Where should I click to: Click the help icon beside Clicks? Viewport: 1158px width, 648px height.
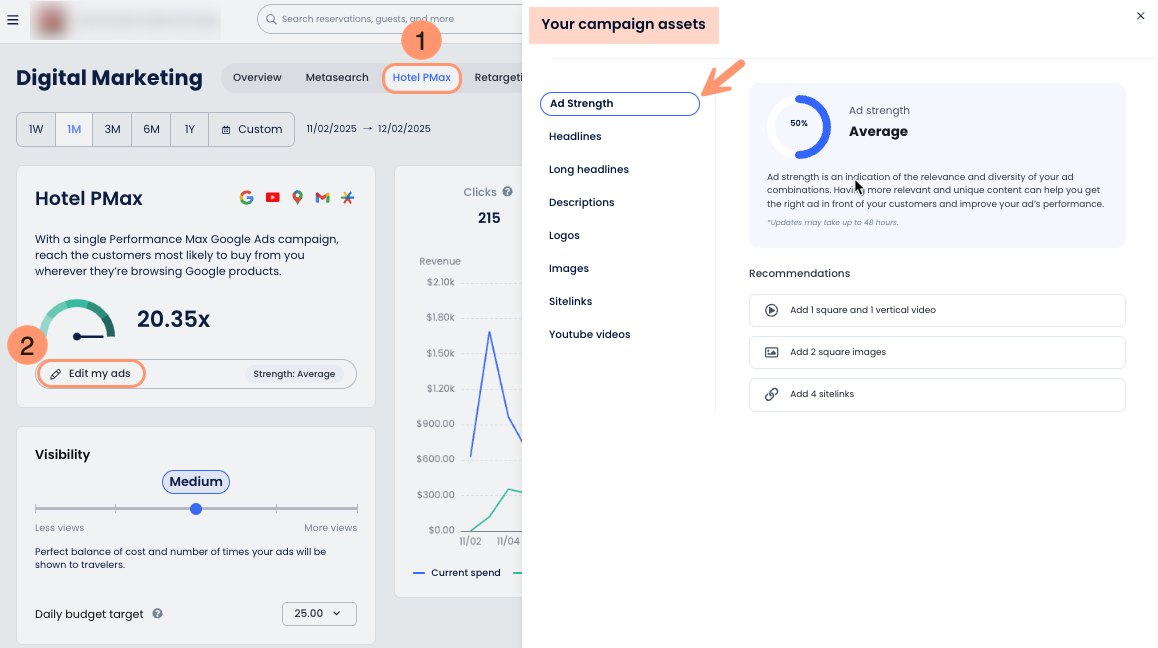[507, 192]
